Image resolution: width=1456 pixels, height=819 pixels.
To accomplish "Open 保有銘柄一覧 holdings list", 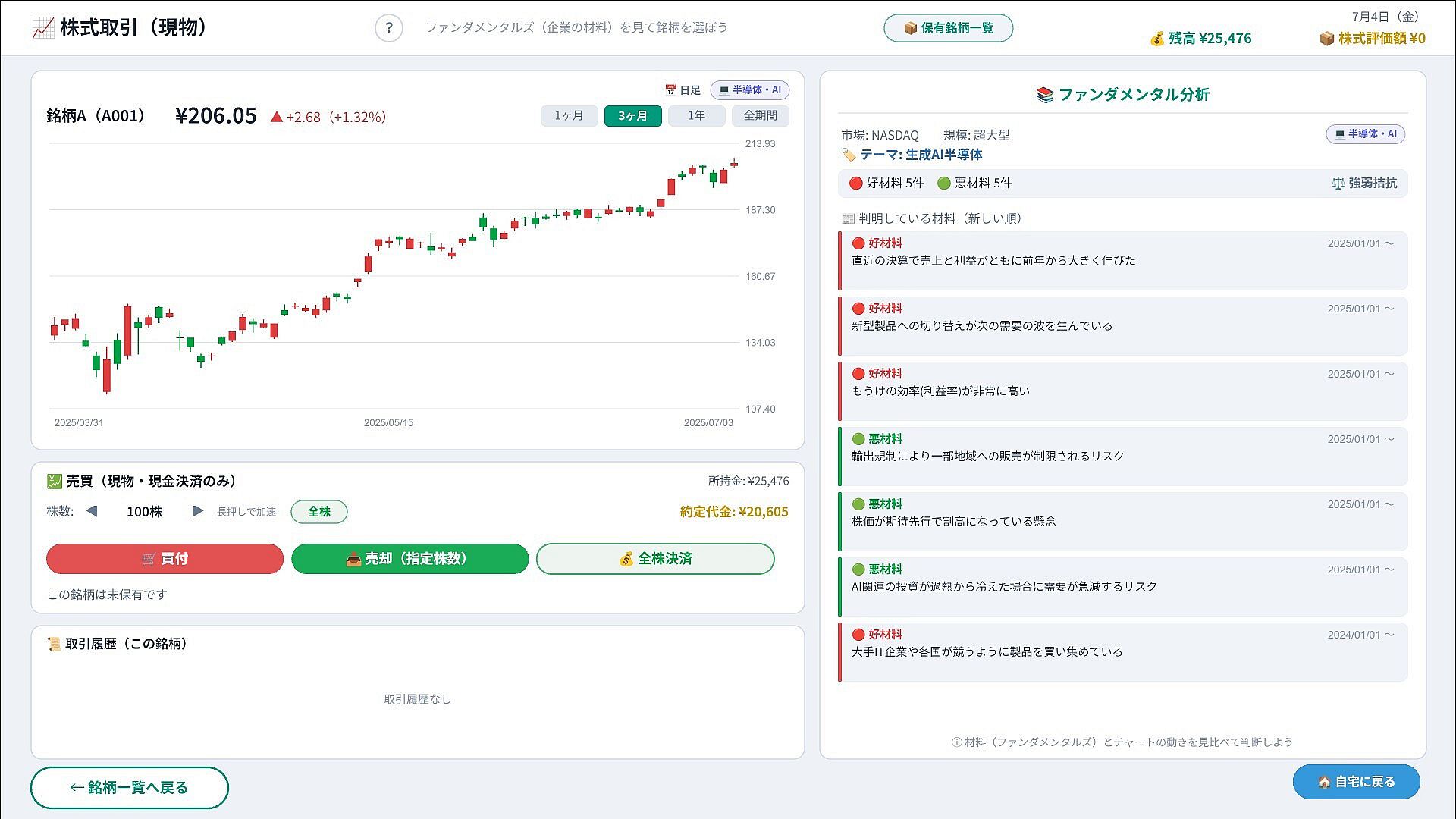I will coord(948,28).
